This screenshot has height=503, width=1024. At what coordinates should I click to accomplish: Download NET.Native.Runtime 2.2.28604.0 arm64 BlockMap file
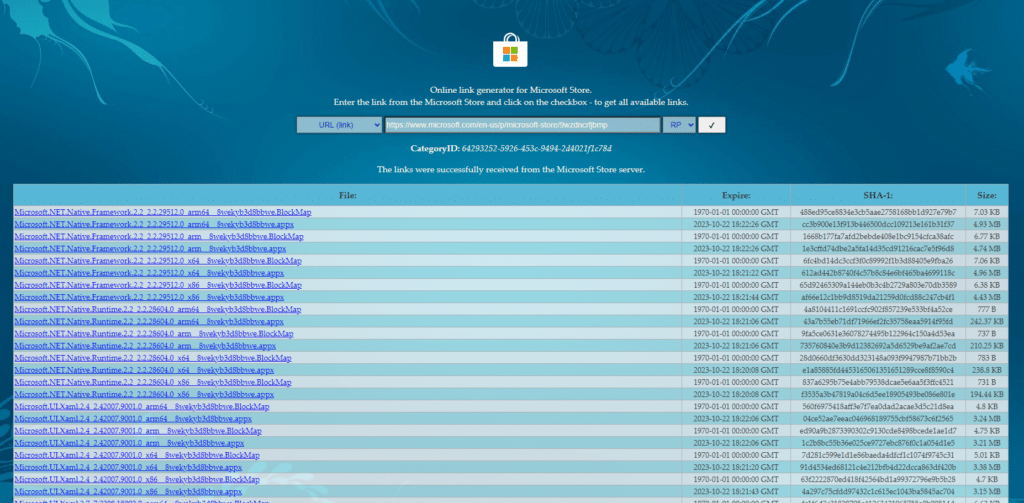click(157, 310)
